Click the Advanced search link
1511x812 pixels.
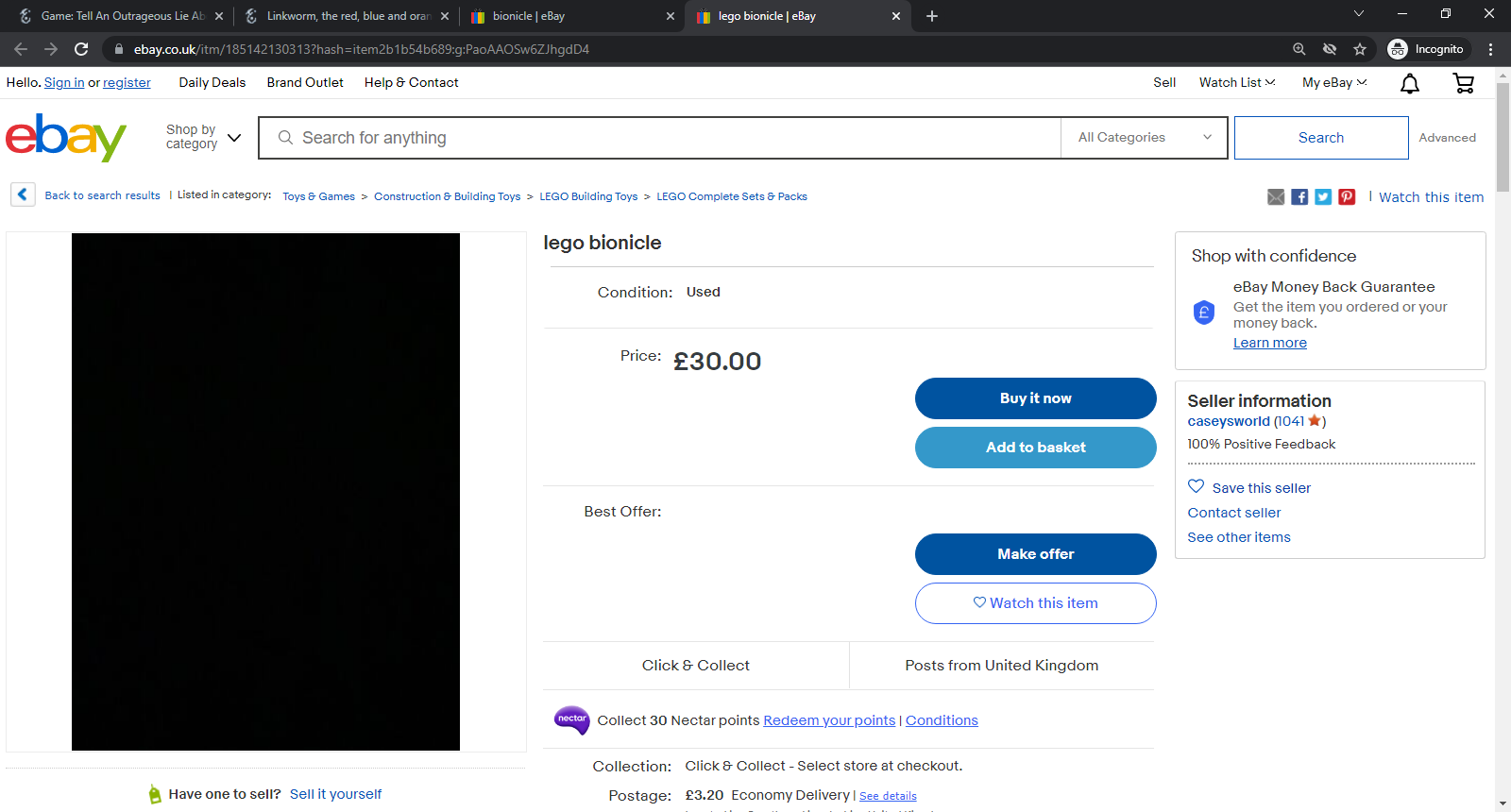[1447, 138]
